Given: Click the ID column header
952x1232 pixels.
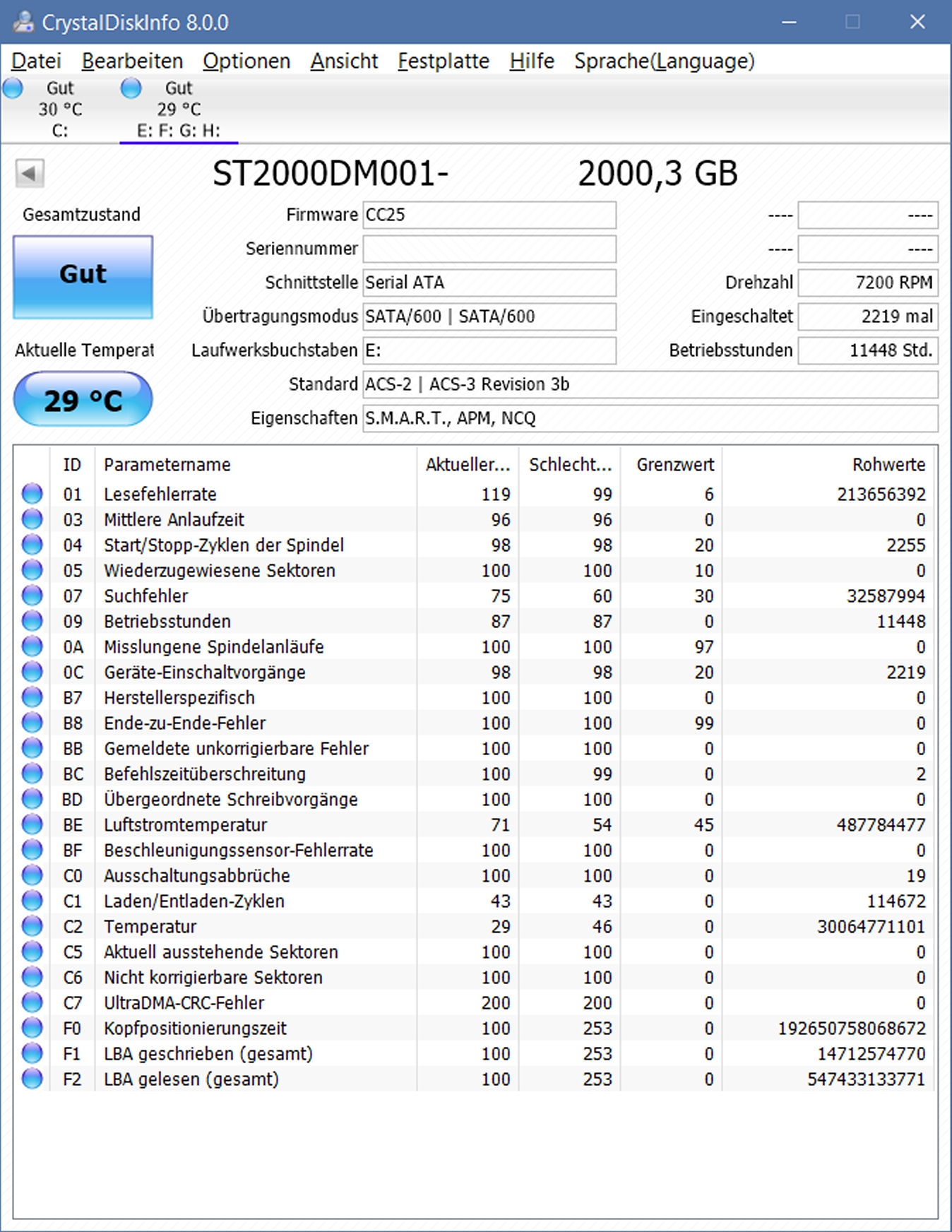Looking at the screenshot, I should (x=72, y=465).
